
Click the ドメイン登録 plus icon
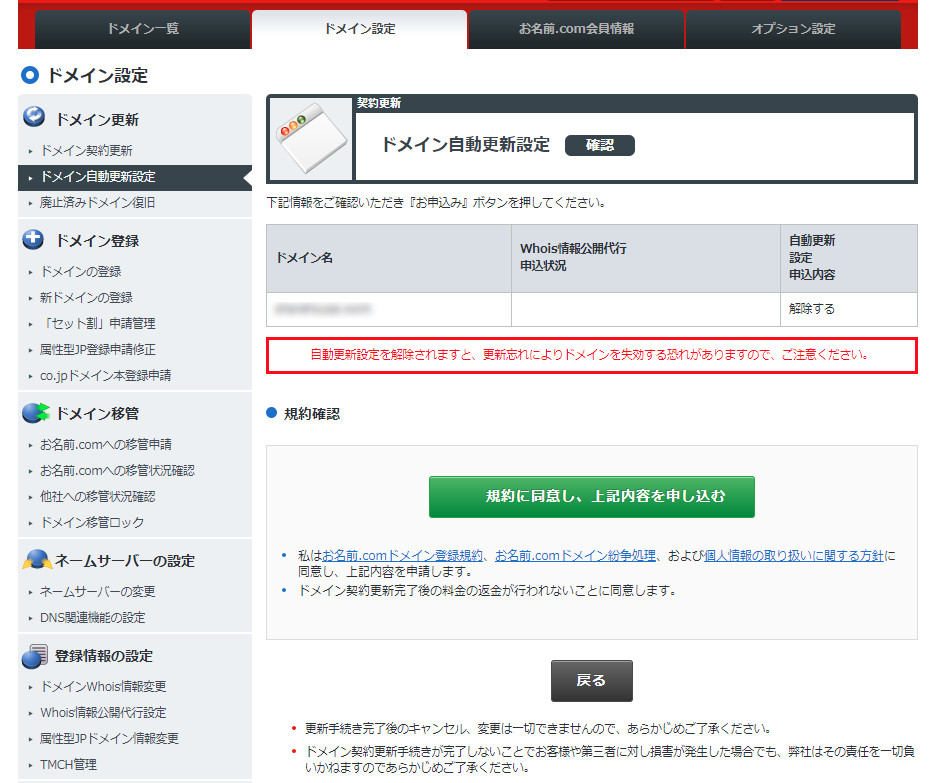[x=34, y=240]
